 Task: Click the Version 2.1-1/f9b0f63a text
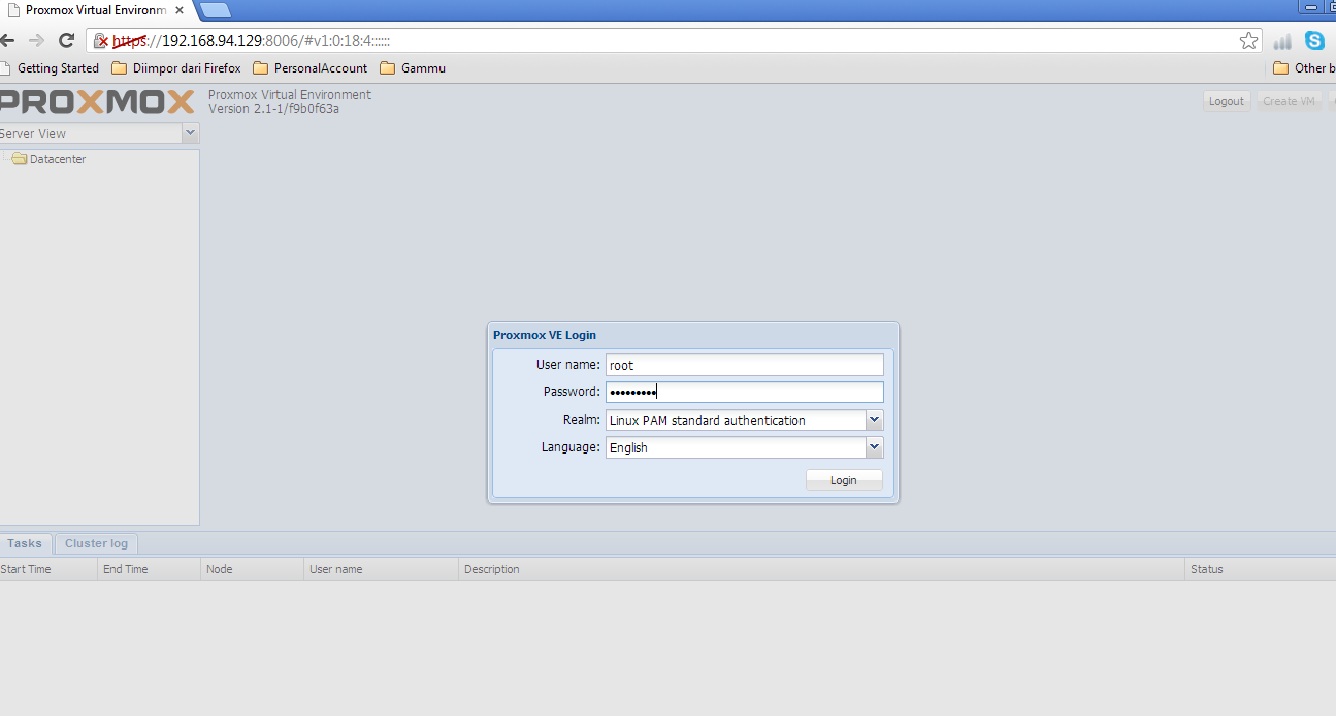[x=273, y=109]
